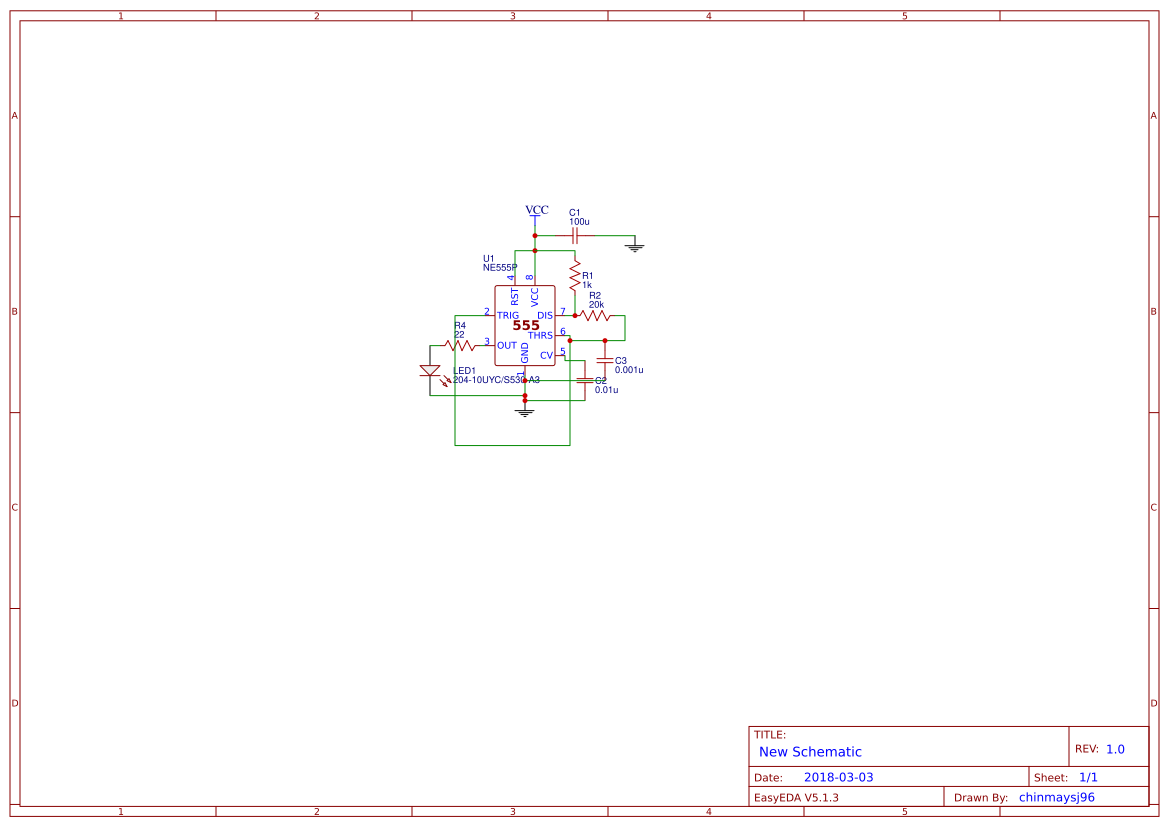Click the OUT pin label on the 555
1169x827 pixels.
click(507, 343)
